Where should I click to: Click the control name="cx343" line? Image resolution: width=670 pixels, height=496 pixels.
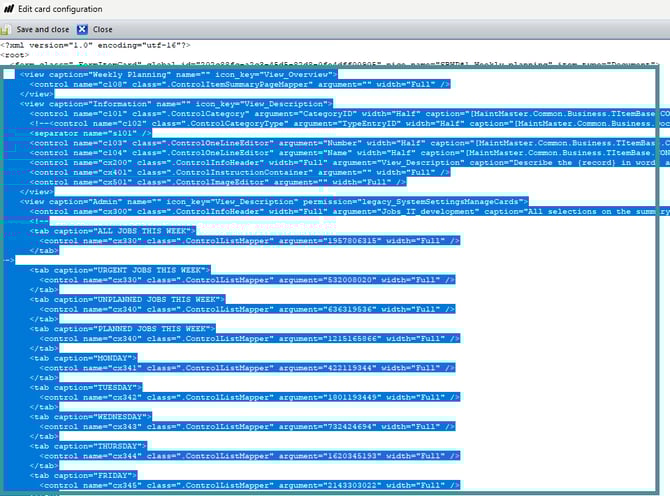[247, 427]
